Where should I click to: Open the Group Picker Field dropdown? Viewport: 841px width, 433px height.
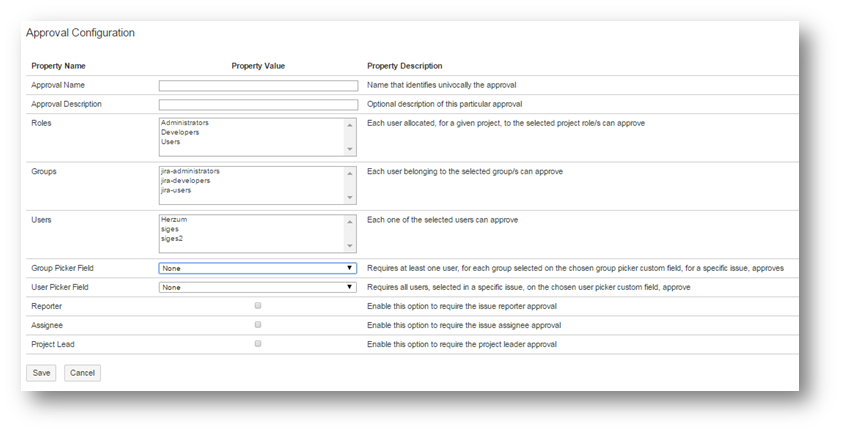point(257,268)
